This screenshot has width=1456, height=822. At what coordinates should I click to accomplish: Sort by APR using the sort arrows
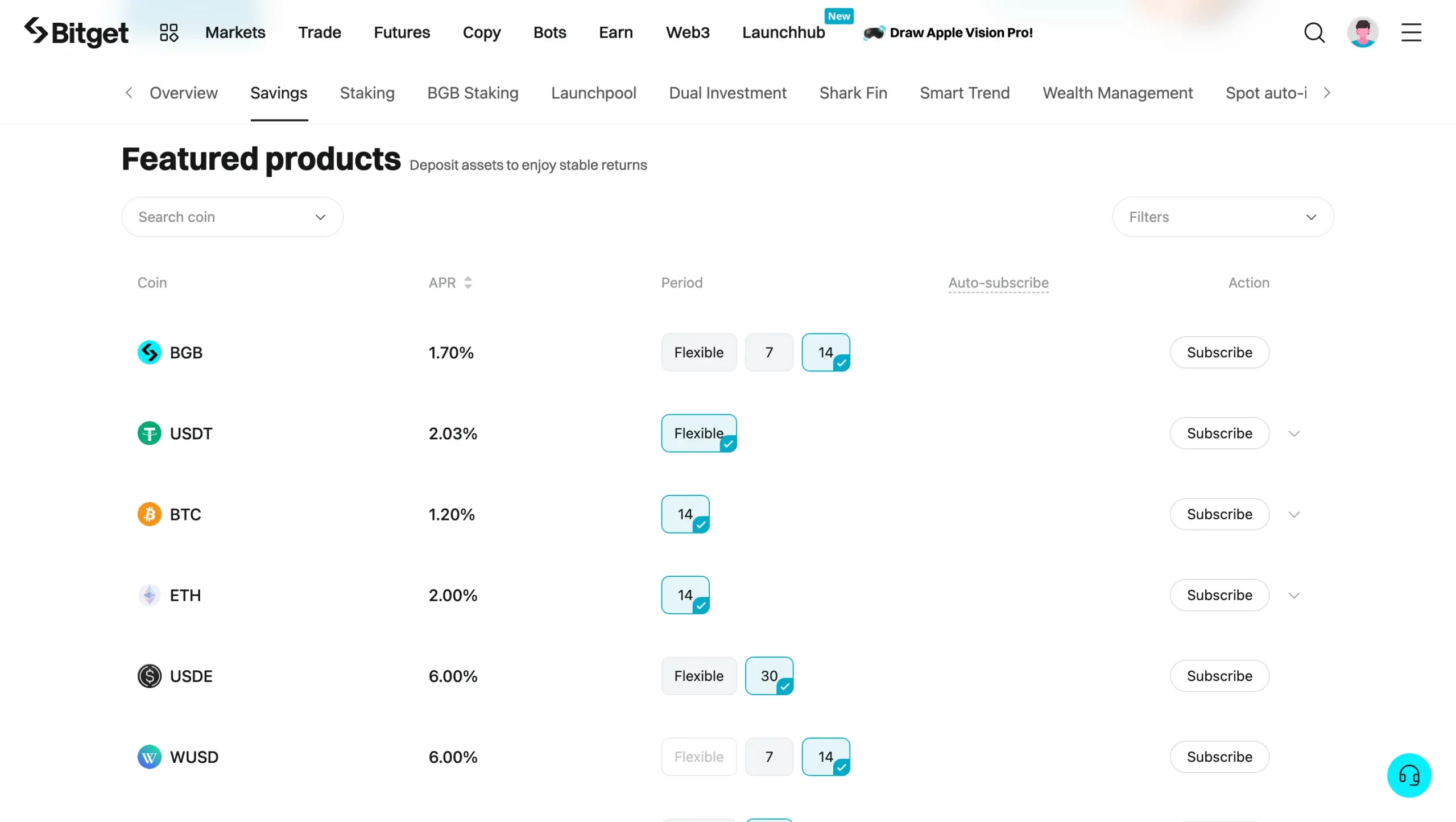click(x=468, y=283)
